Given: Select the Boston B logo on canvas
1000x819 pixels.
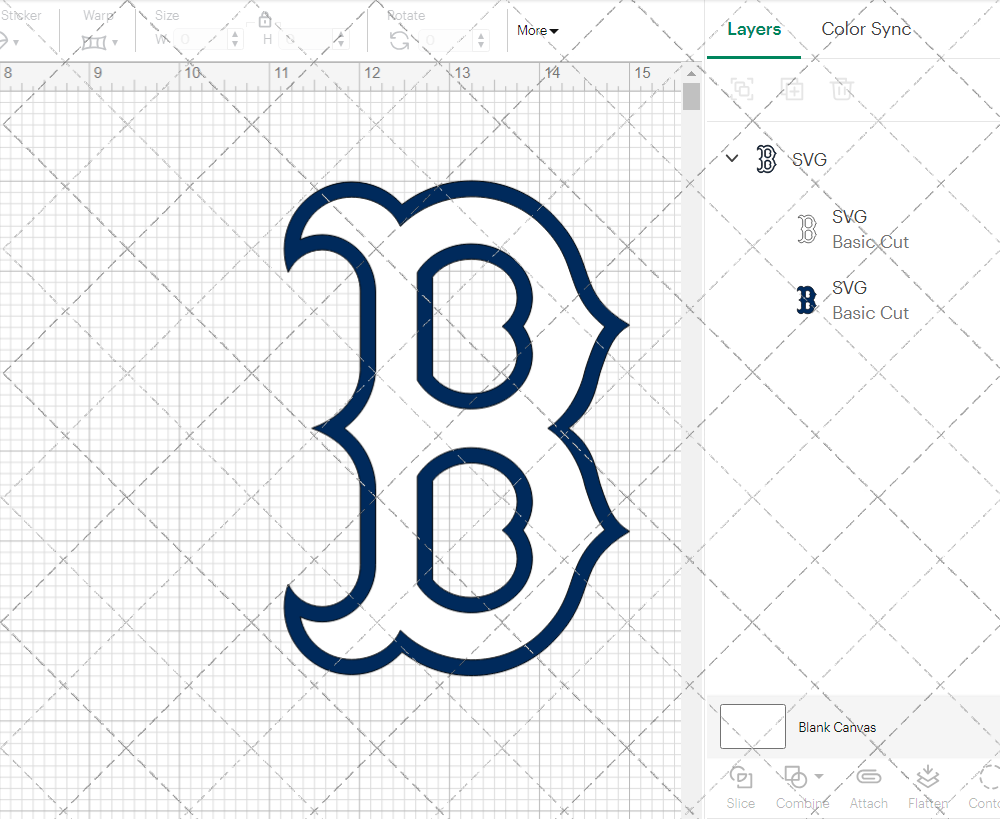Looking at the screenshot, I should pyautogui.click(x=456, y=428).
